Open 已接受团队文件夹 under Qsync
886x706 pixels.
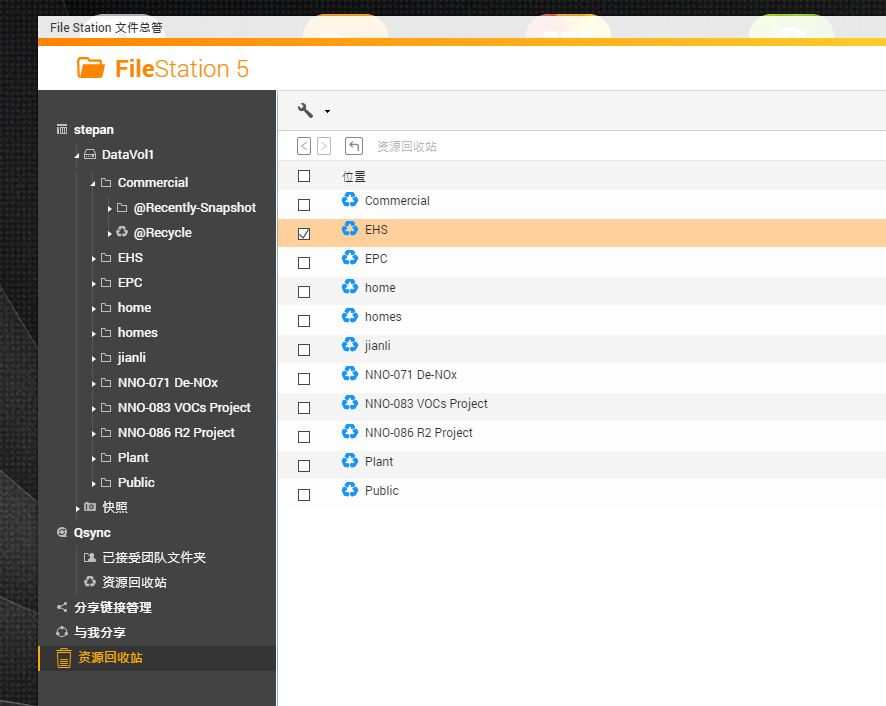[x=154, y=557]
